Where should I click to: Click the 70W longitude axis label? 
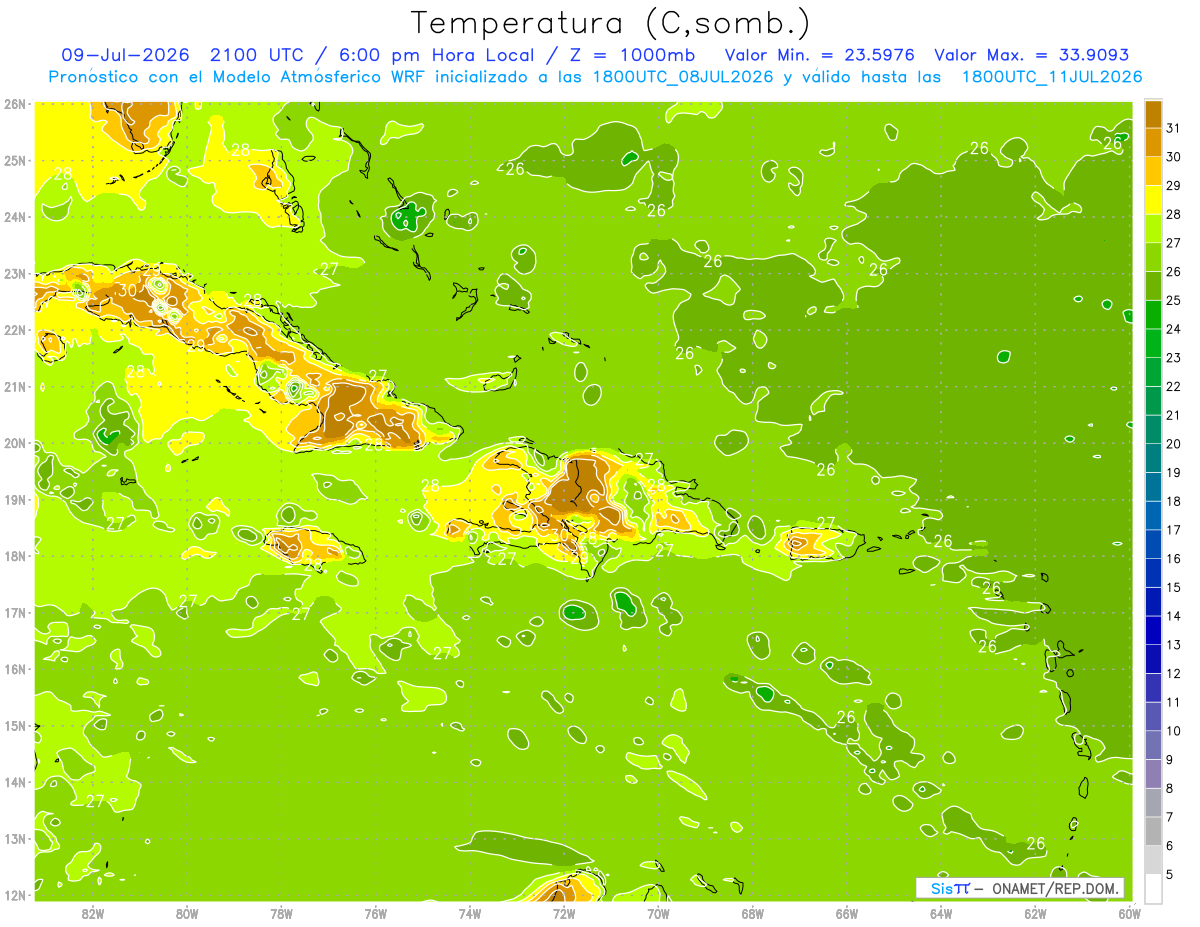(658, 913)
